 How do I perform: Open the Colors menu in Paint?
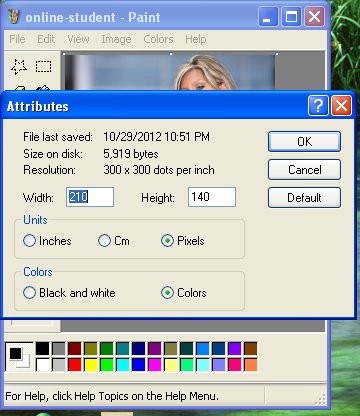(x=158, y=39)
